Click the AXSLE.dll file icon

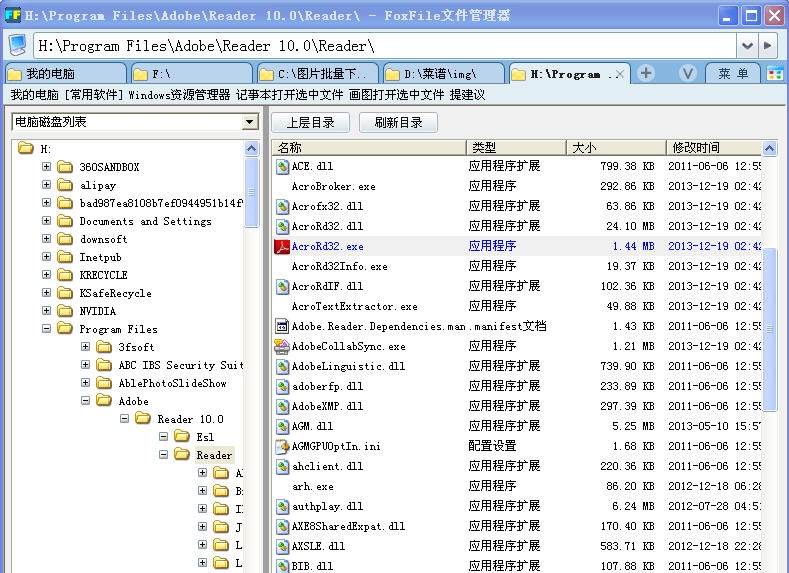tap(282, 546)
